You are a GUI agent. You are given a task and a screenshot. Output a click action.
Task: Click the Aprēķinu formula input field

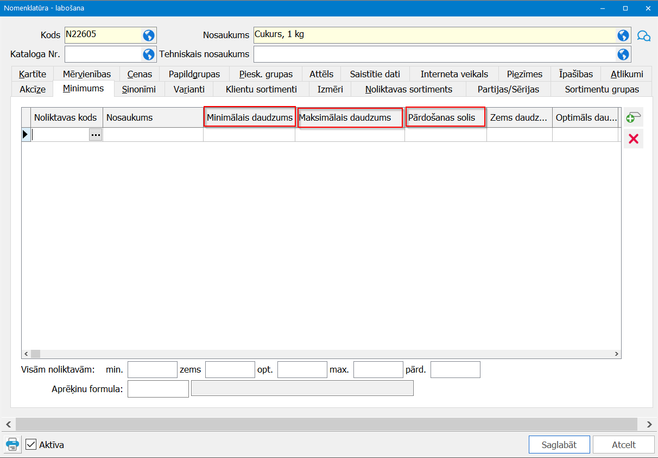click(158, 389)
